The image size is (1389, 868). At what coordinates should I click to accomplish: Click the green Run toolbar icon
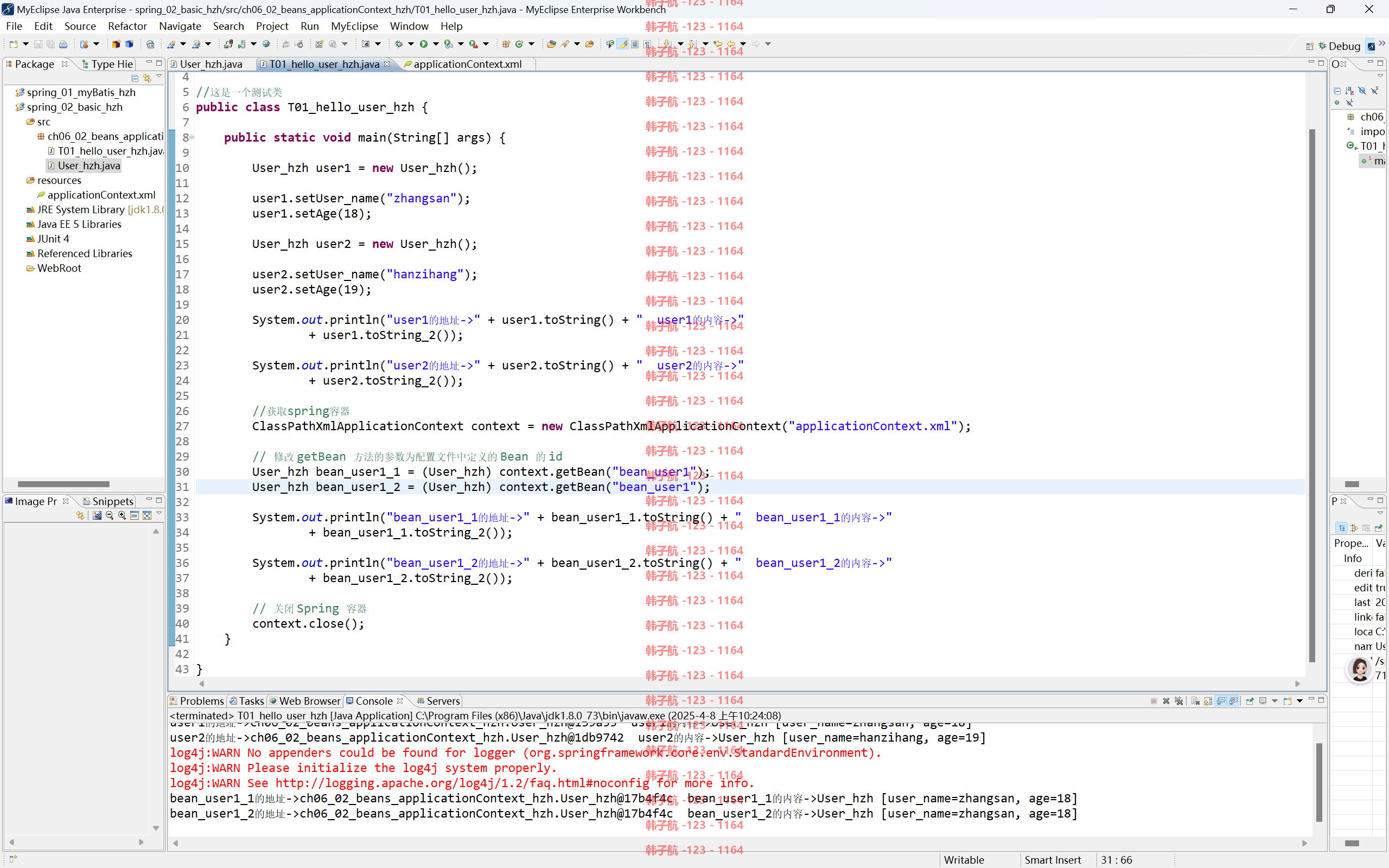424,44
